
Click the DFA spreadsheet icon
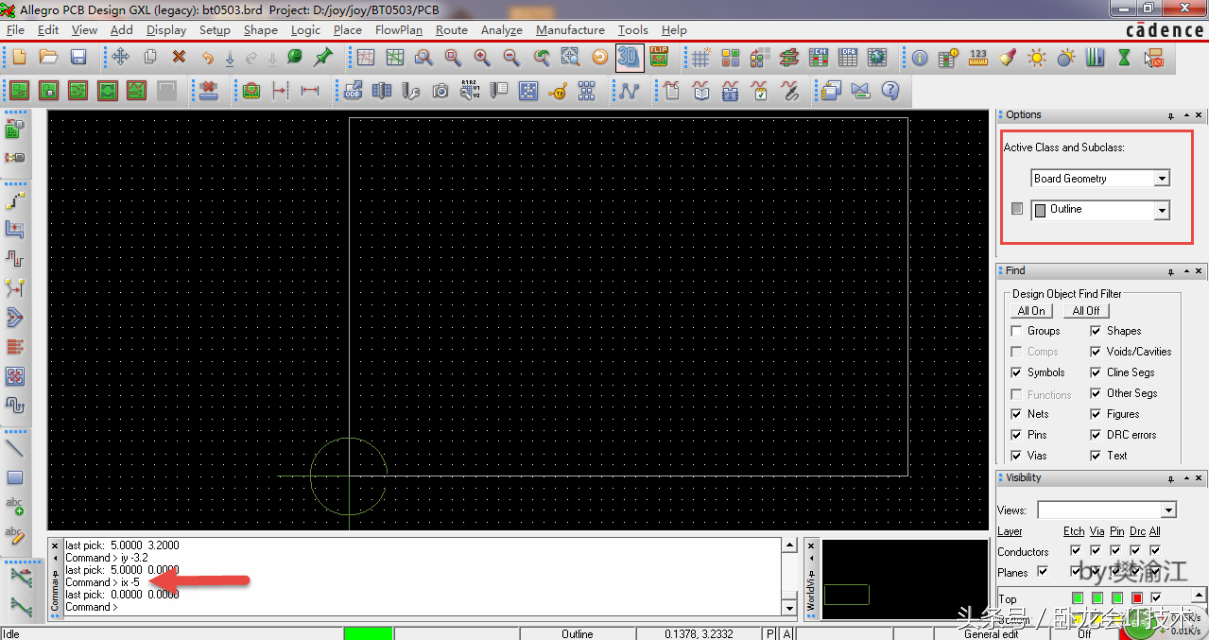tap(848, 57)
